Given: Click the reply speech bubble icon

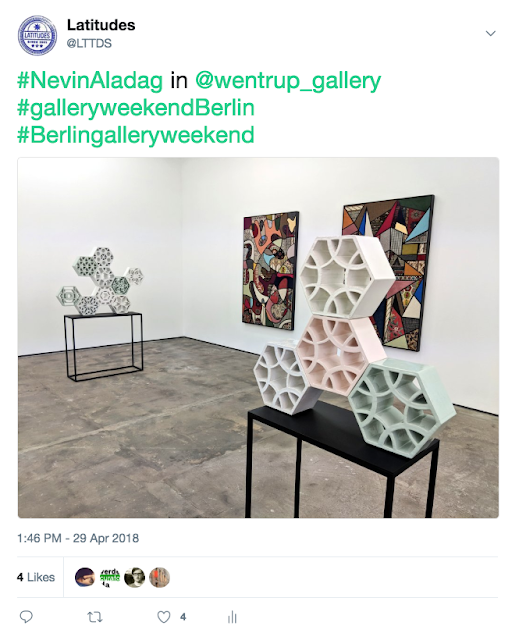Looking at the screenshot, I should [26, 616].
